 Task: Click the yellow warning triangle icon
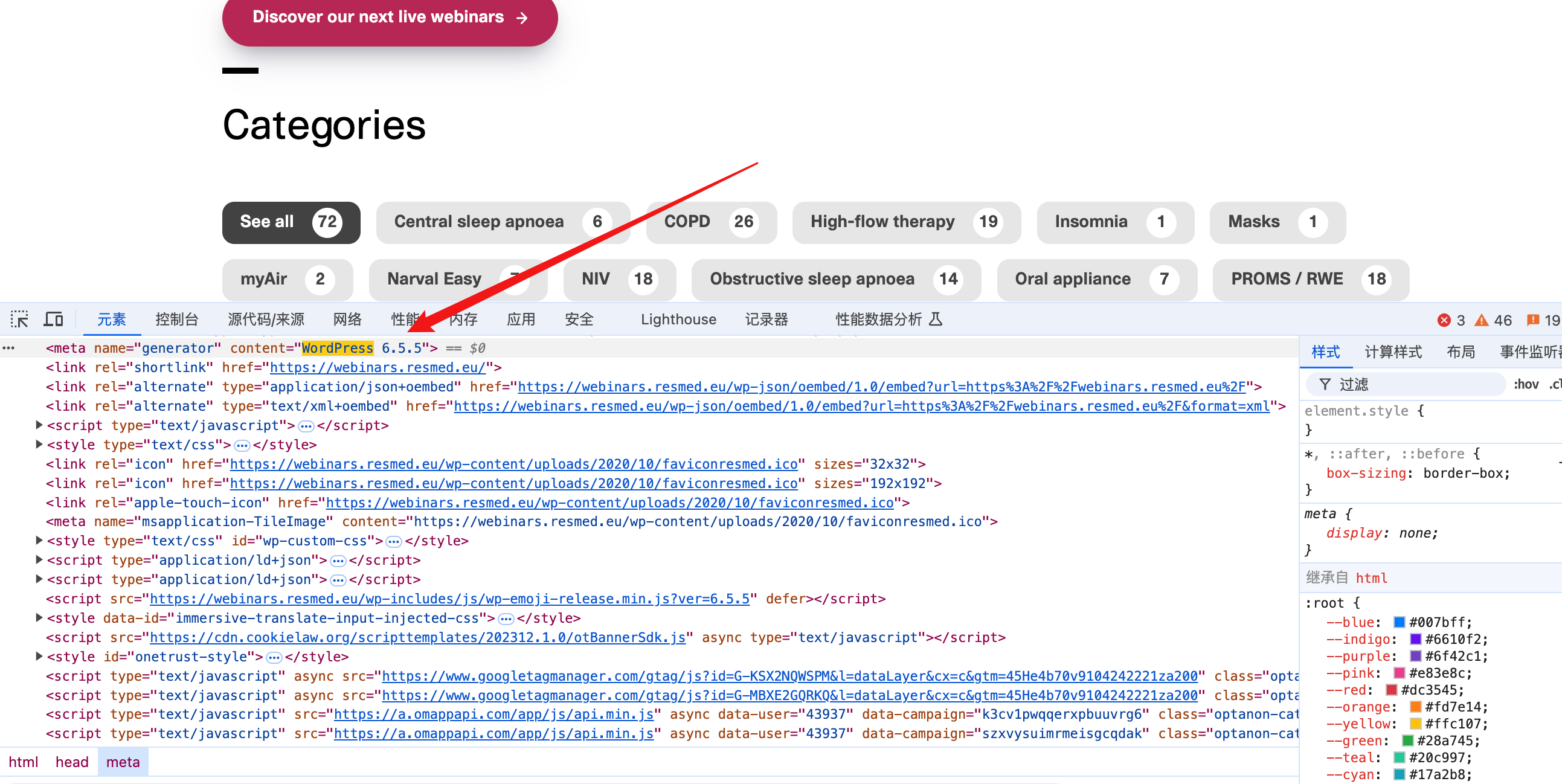pyautogui.click(x=1481, y=320)
